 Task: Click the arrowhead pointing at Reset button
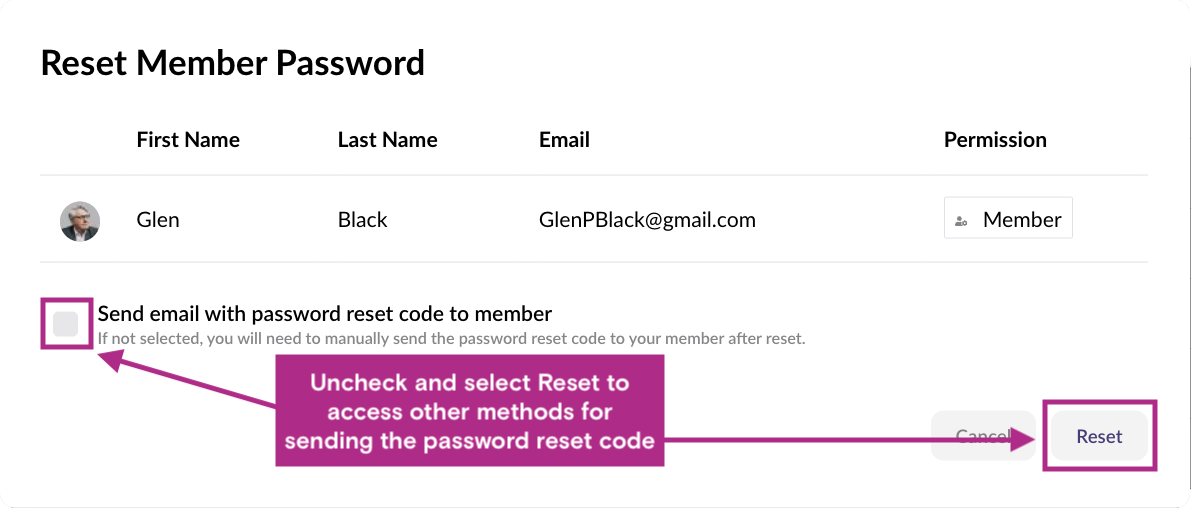[1024, 438]
